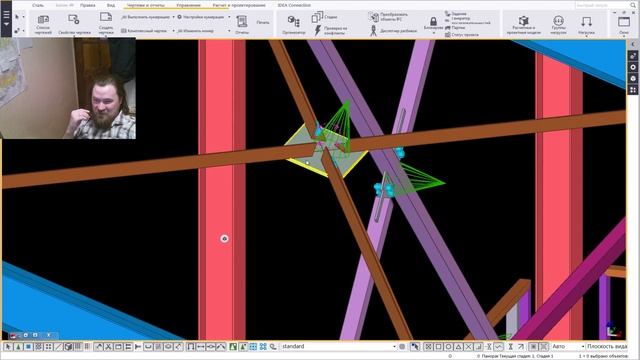Click the side panel collapse chevron
This screenshot has height=360, width=640.
(x=633, y=44)
